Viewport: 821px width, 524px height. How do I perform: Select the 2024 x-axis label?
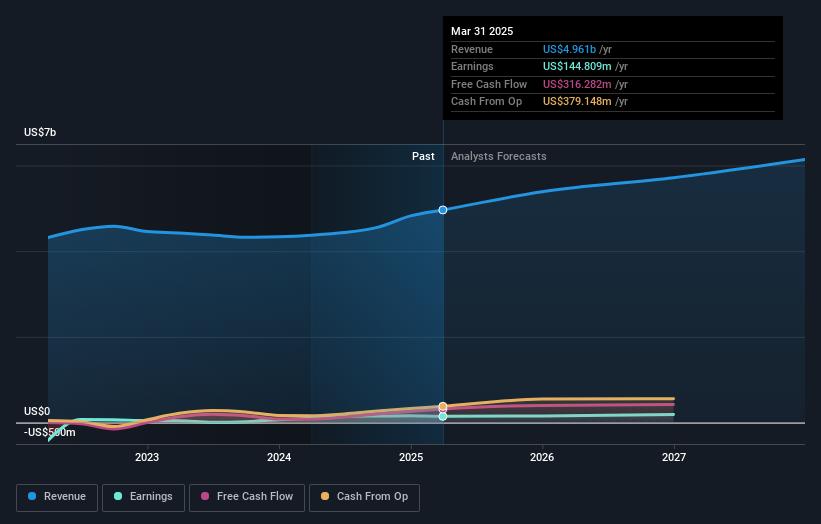pyautogui.click(x=279, y=458)
